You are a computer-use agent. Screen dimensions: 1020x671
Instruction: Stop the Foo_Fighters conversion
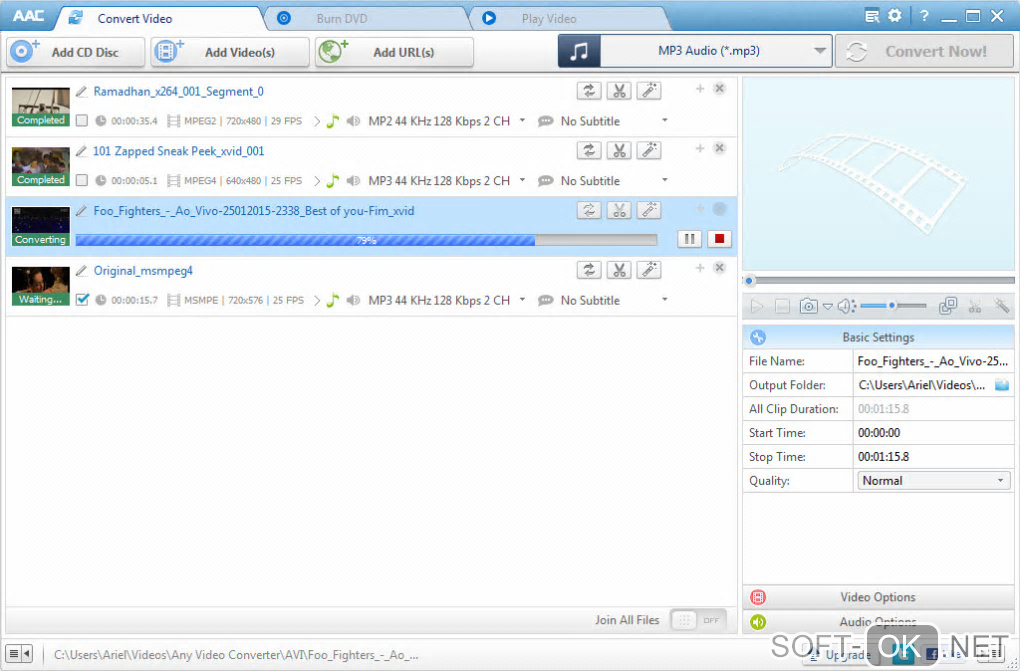719,239
